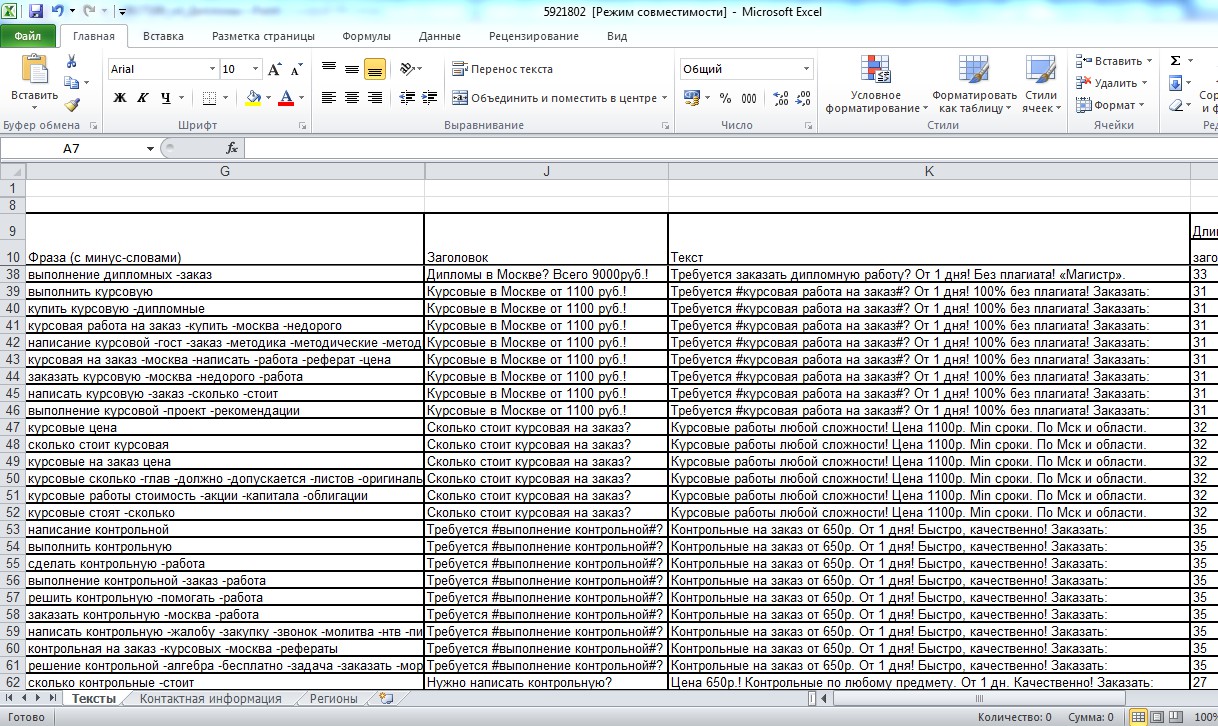The image size is (1218, 726).
Task: Switch to the Данные tab
Action: tap(440, 36)
